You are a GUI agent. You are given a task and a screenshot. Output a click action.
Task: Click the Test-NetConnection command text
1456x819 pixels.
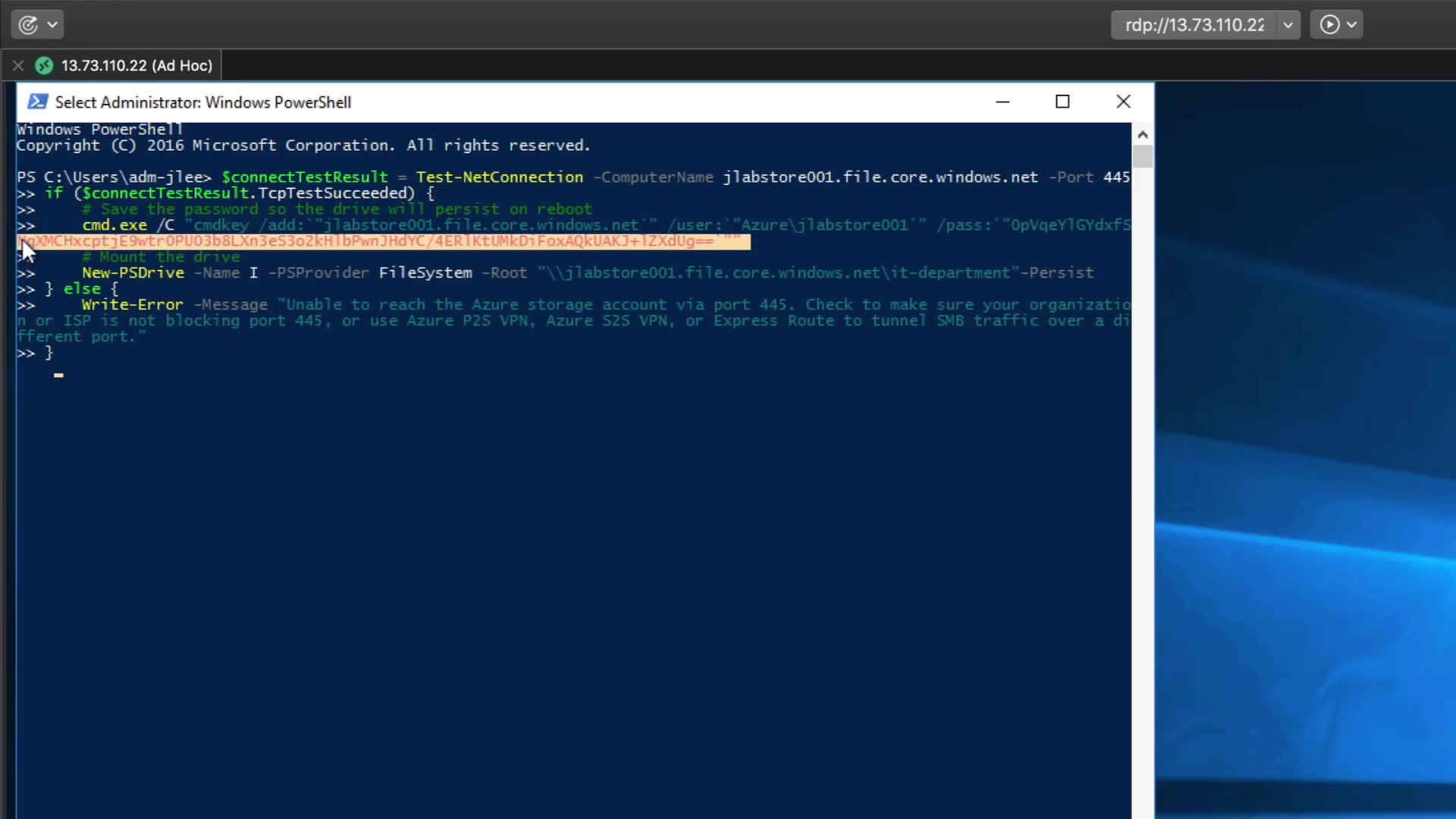point(499,177)
